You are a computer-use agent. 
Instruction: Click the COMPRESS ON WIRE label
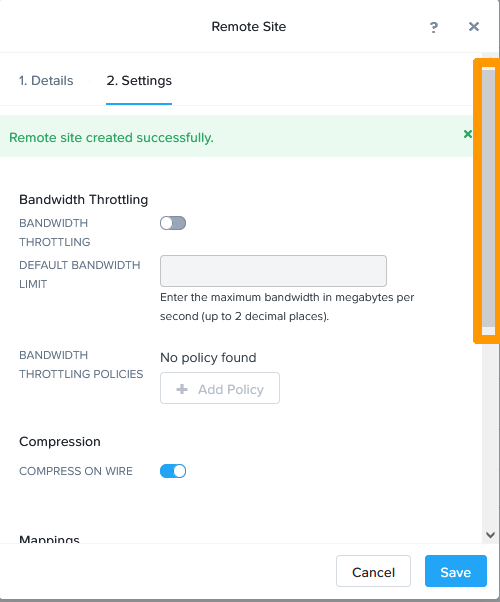tap(76, 471)
